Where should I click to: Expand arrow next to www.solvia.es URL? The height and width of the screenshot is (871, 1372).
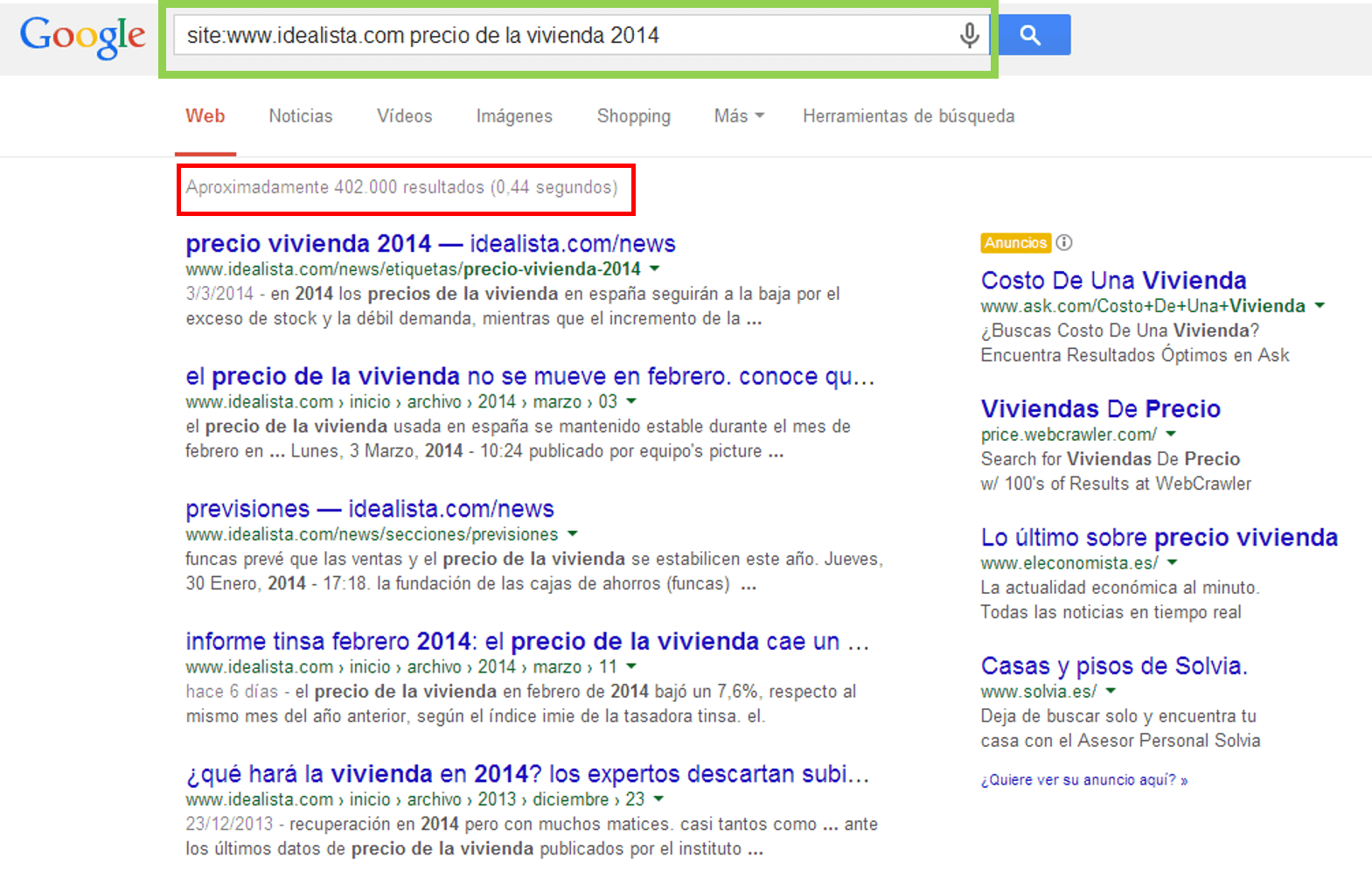coord(1111,691)
